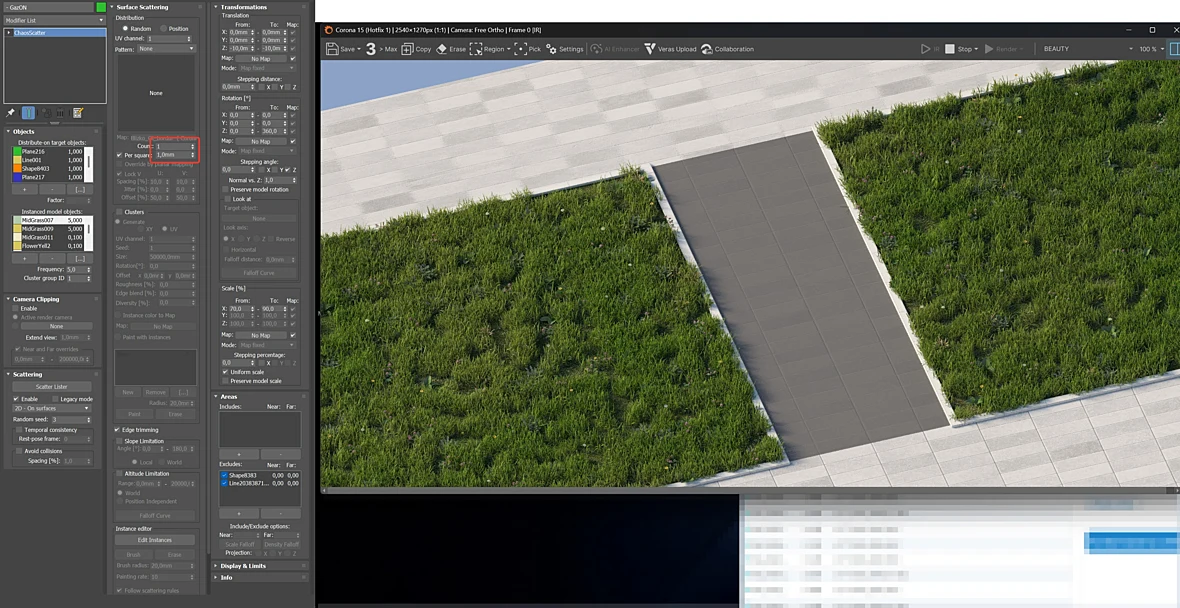
Task: Enable the Clusters checkbox
Action: pyautogui.click(x=119, y=212)
